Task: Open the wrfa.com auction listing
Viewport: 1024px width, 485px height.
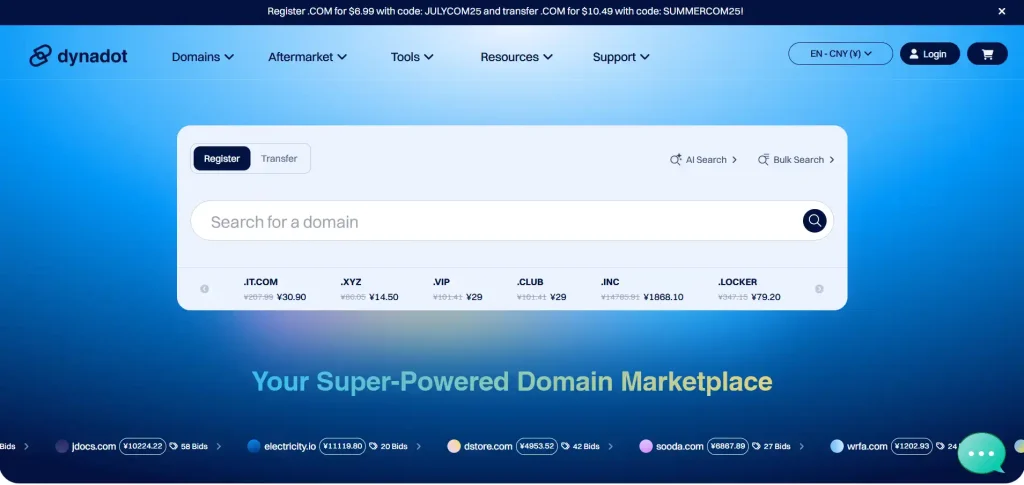Action: click(867, 446)
